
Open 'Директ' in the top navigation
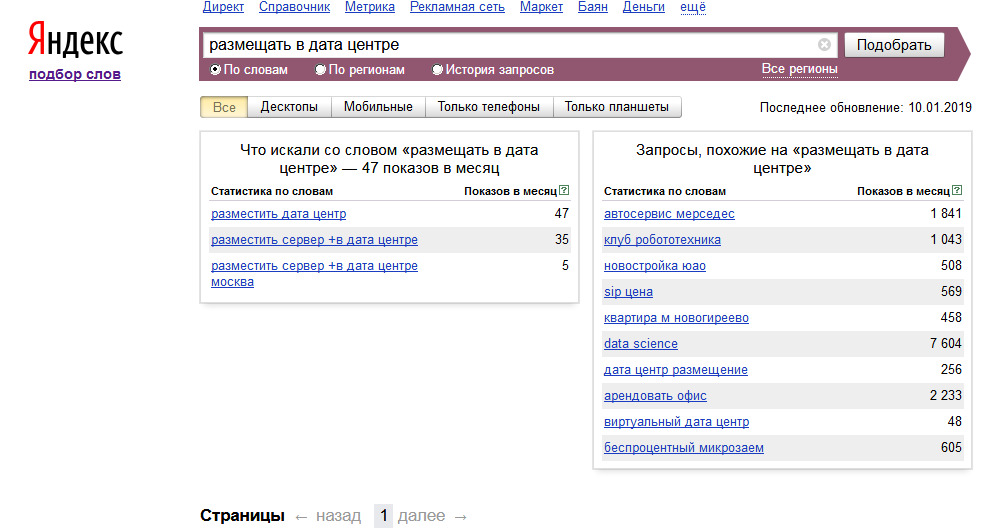click(x=223, y=7)
